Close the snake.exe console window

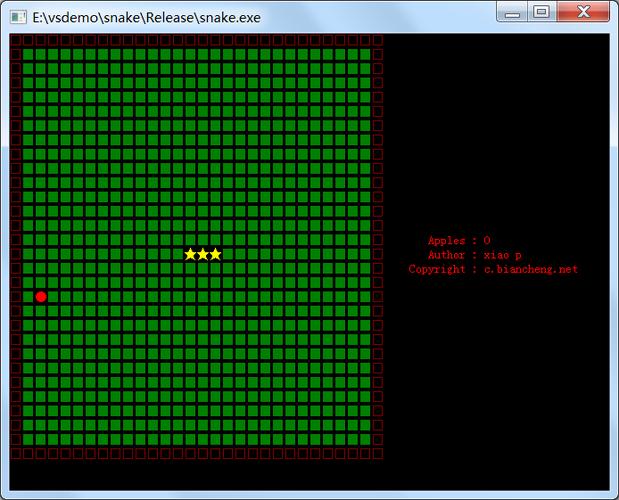[582, 12]
